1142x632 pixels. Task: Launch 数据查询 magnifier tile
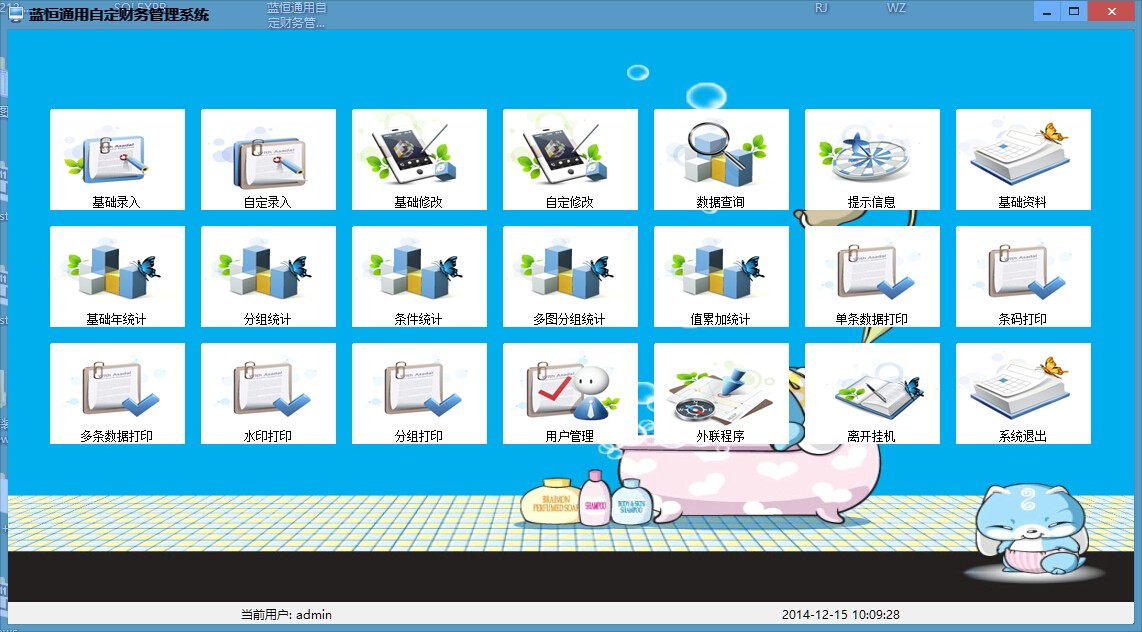(x=721, y=159)
